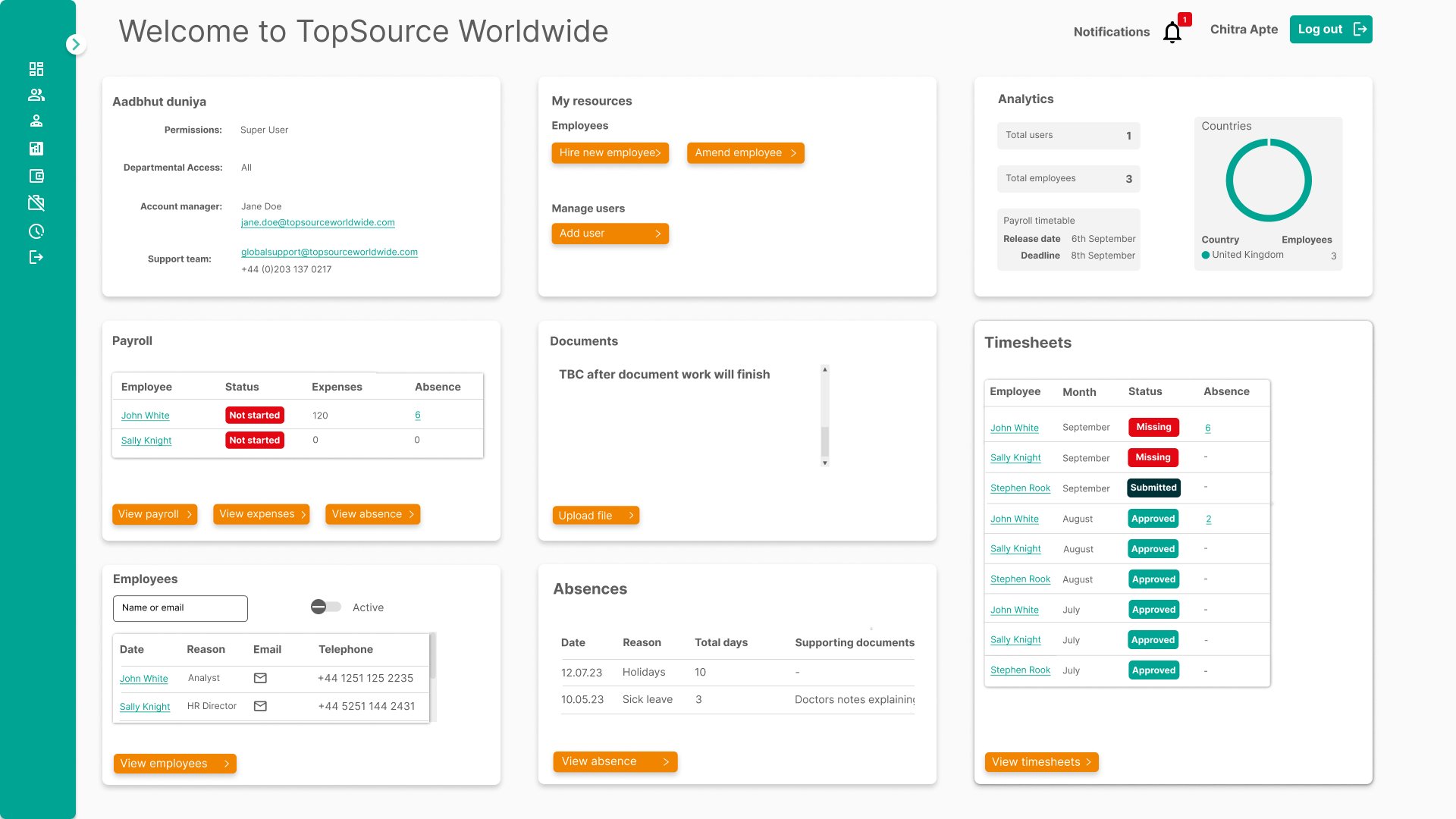The image size is (1456, 819).
Task: Click Chitra Apte user name
Action: (x=1244, y=30)
